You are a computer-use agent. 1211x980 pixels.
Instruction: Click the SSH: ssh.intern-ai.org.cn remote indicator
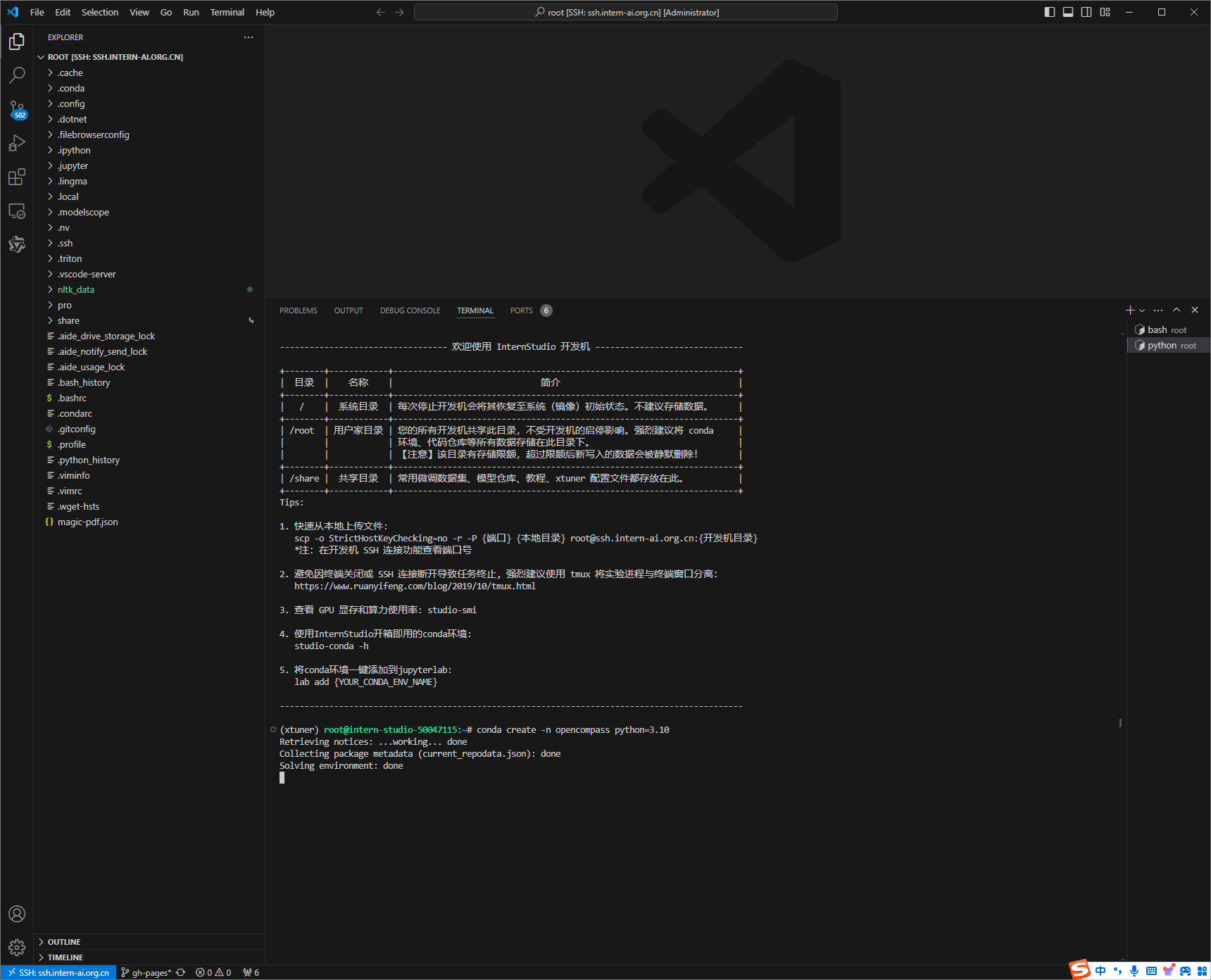[x=58, y=972]
